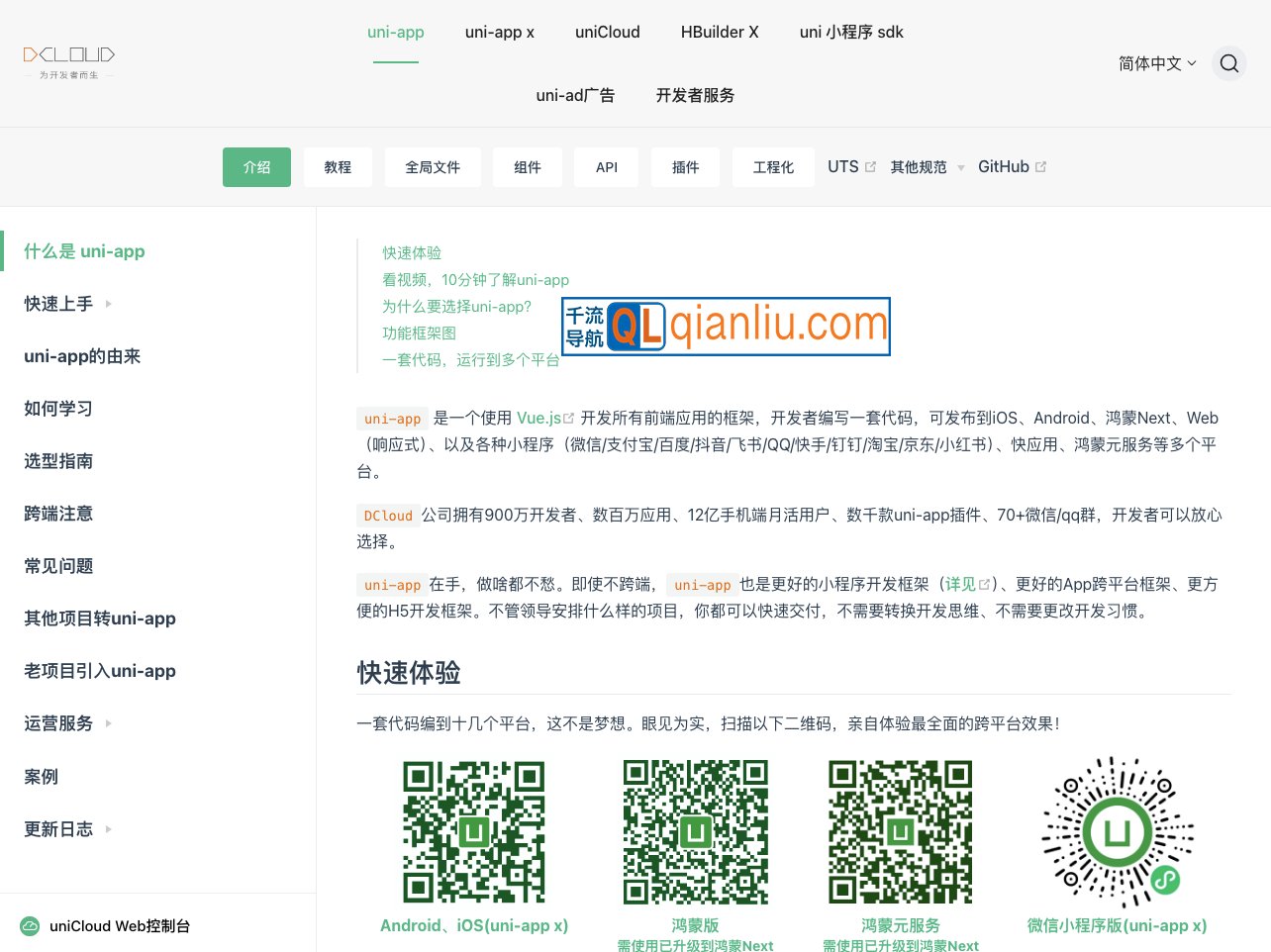1271x952 pixels.
Task: Click the qianliu.com banner logo
Action: click(x=726, y=326)
